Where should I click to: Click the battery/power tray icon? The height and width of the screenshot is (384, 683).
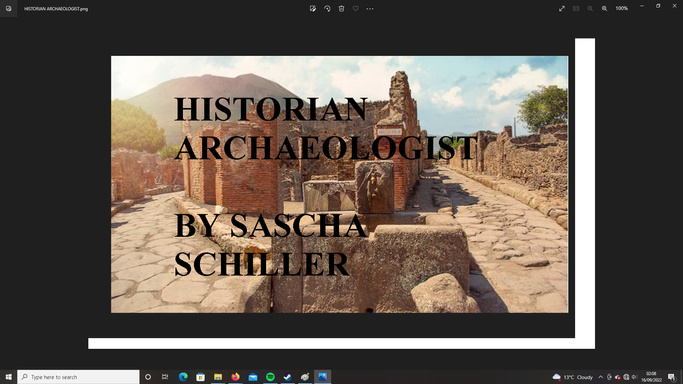609,377
